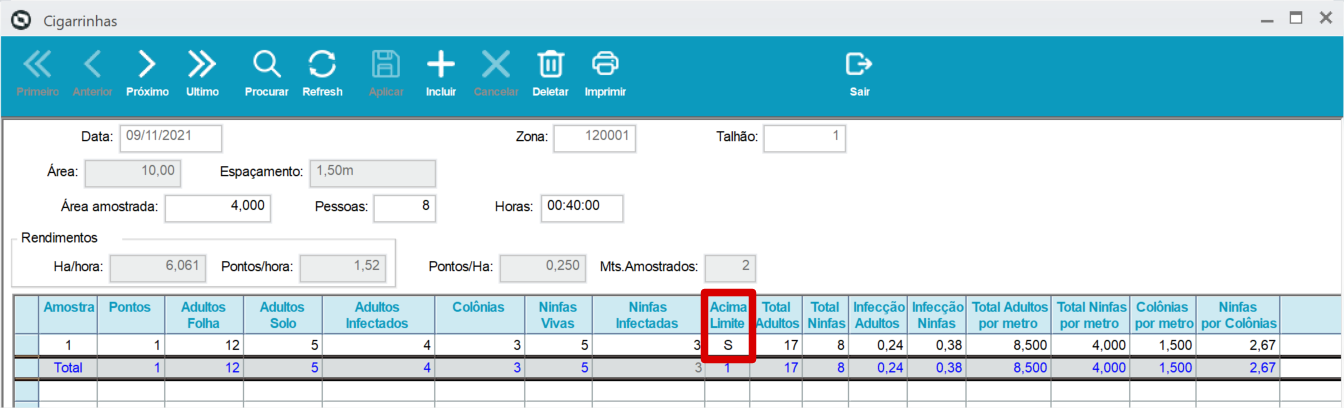Click the Cigarrinhas app logo in title bar
The width and height of the screenshot is (1344, 408).
point(20,19)
